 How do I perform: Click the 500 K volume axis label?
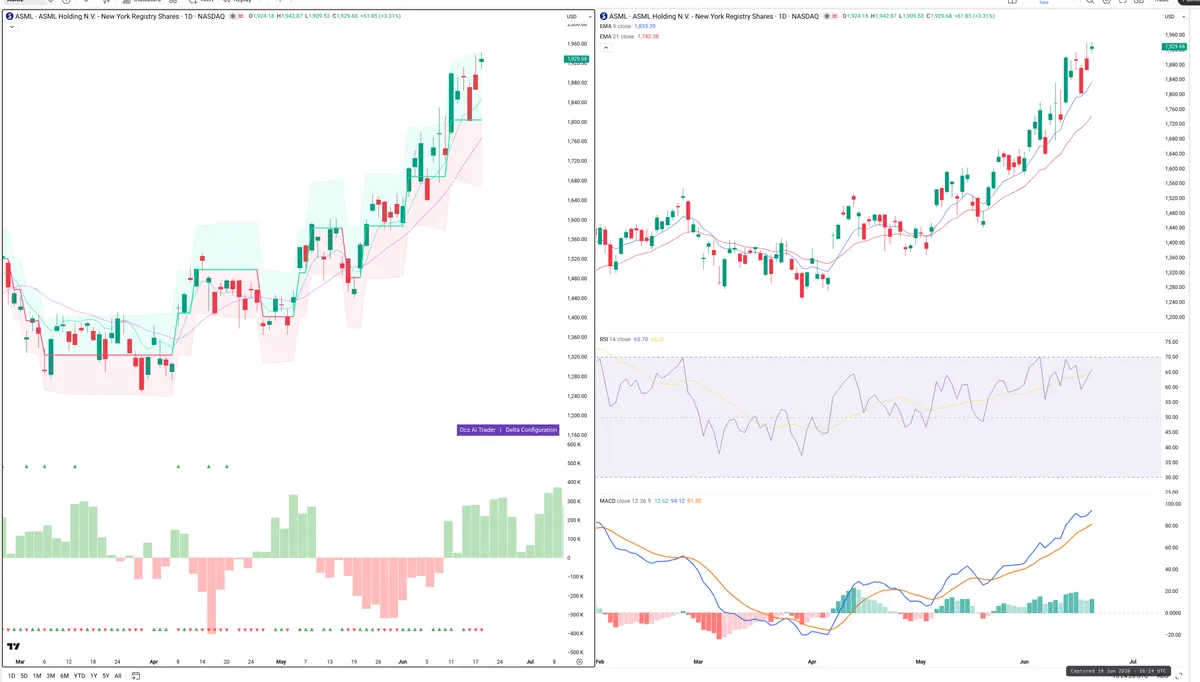(x=574, y=463)
